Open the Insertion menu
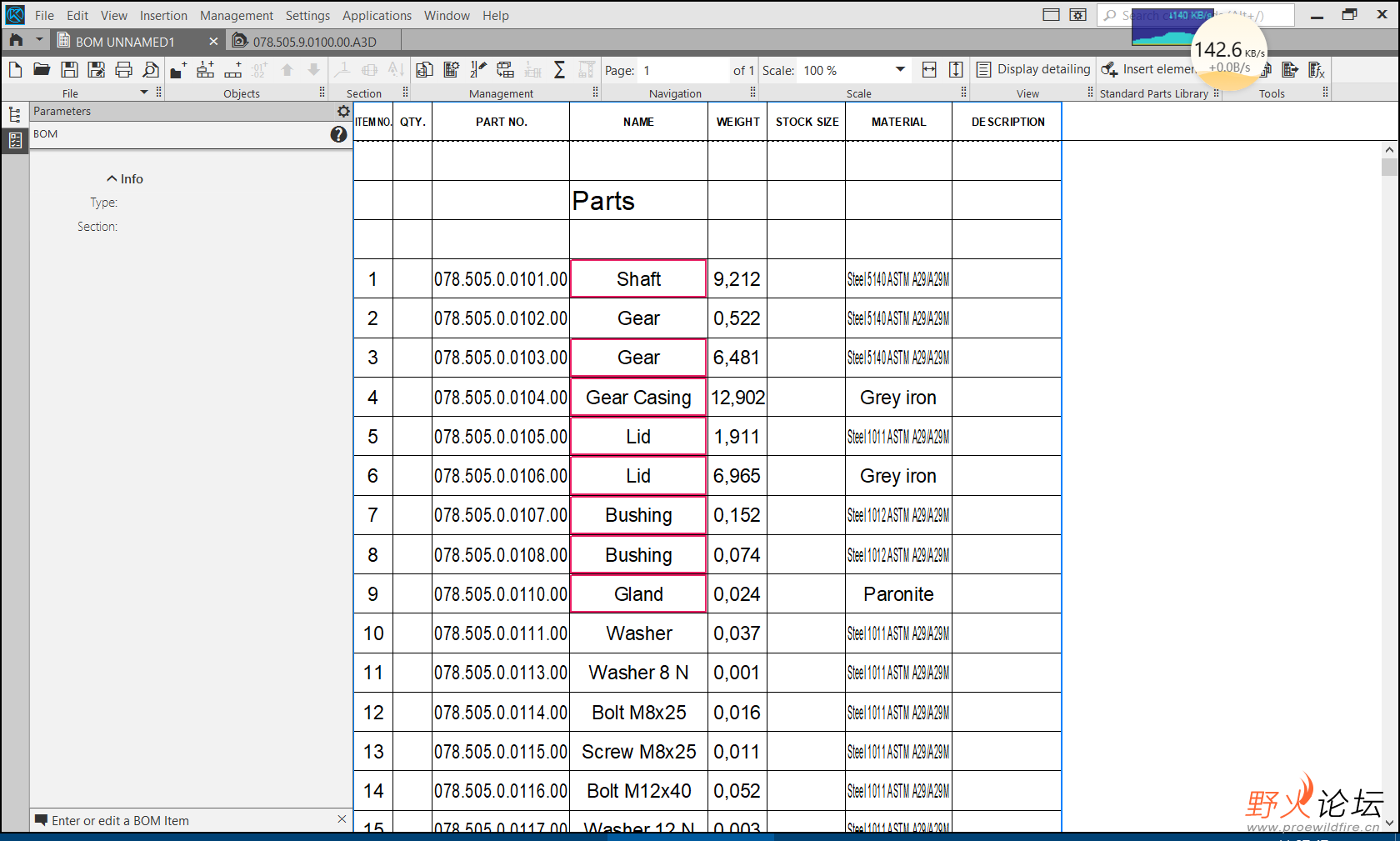The height and width of the screenshot is (841, 1400). tap(163, 16)
